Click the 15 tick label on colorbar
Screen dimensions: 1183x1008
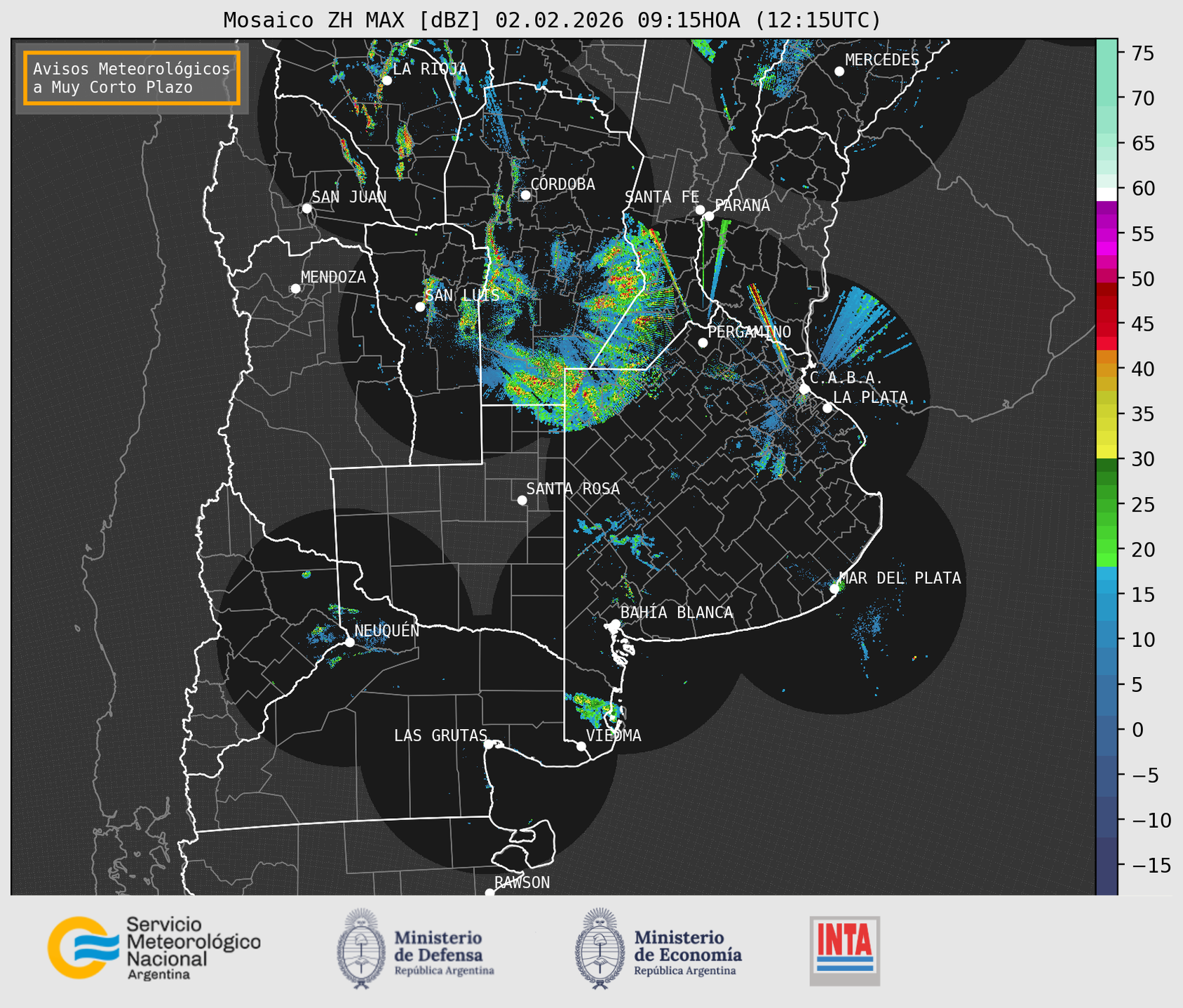click(x=1143, y=595)
